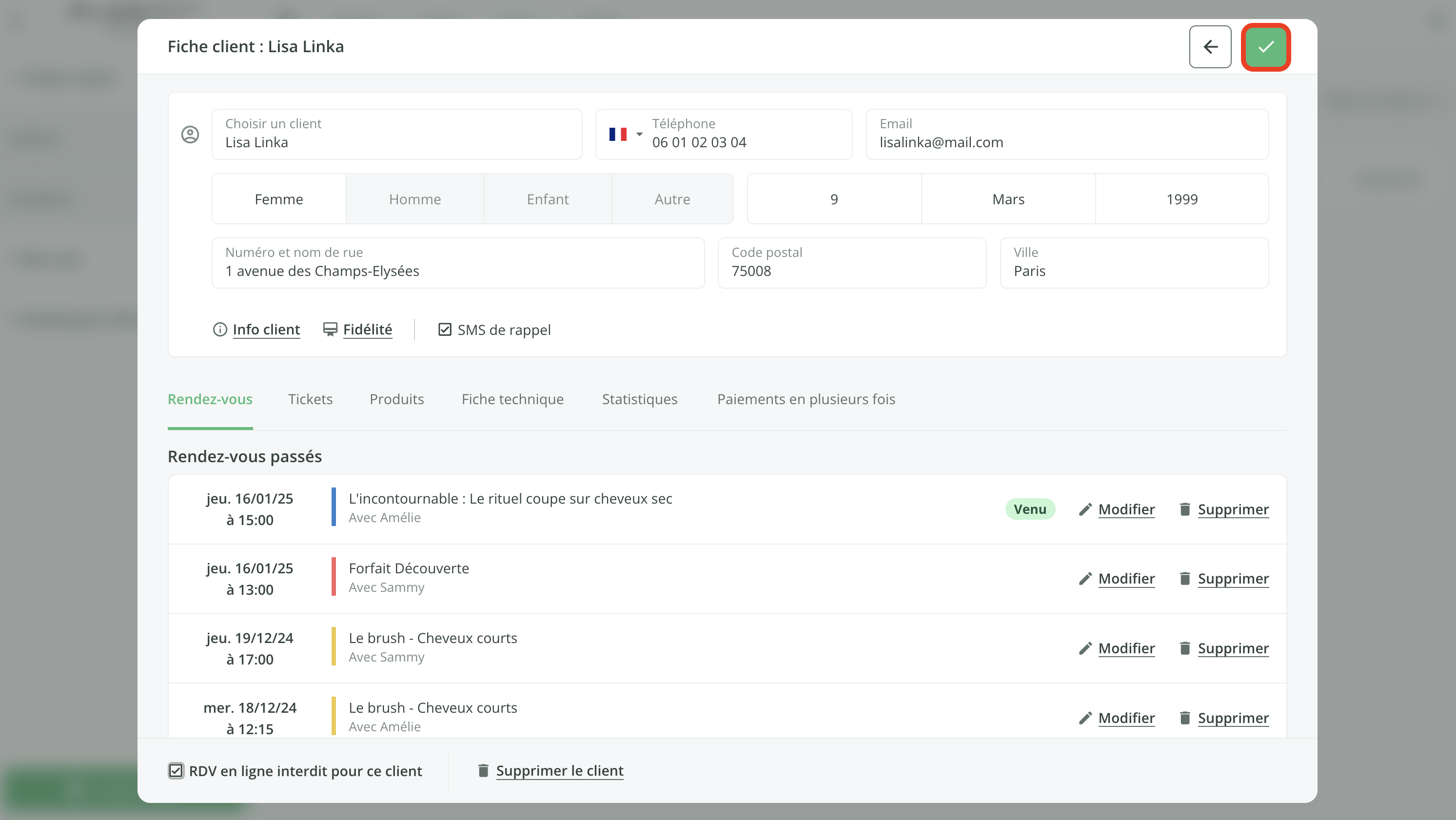Click trash icon next to Supprimer le client
This screenshot has width=1456, height=820.
[x=483, y=771]
